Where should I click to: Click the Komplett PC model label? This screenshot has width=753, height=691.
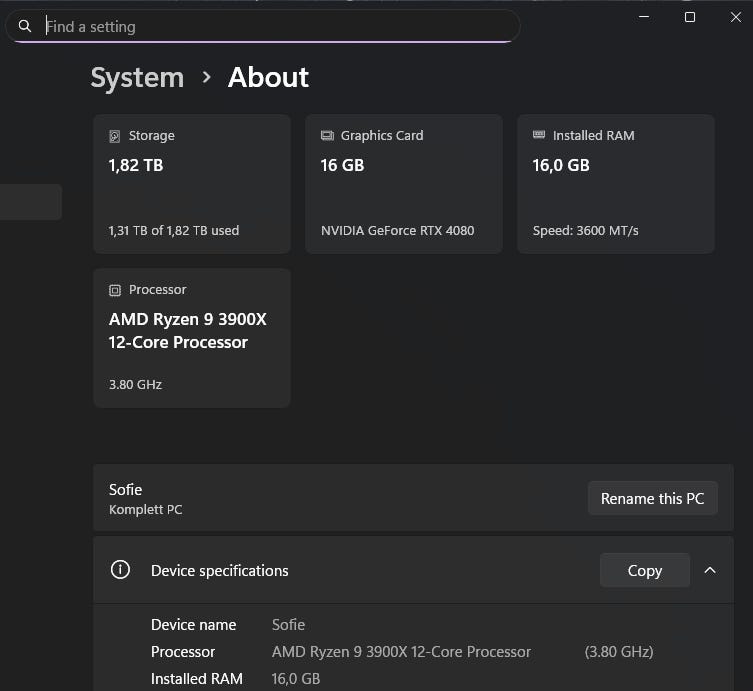(x=145, y=509)
